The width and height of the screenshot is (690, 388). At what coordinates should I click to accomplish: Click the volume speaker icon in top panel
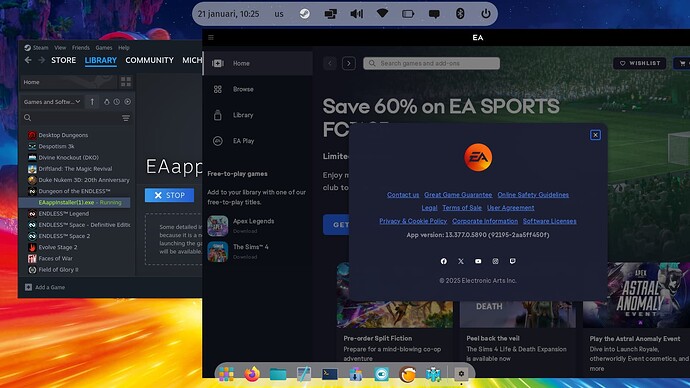(356, 14)
